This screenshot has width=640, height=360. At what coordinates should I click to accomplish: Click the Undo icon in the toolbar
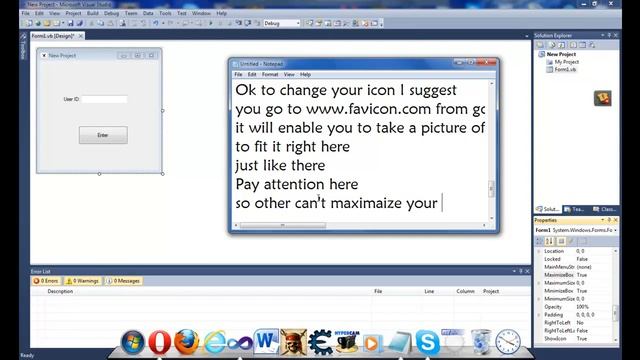tap(156, 23)
